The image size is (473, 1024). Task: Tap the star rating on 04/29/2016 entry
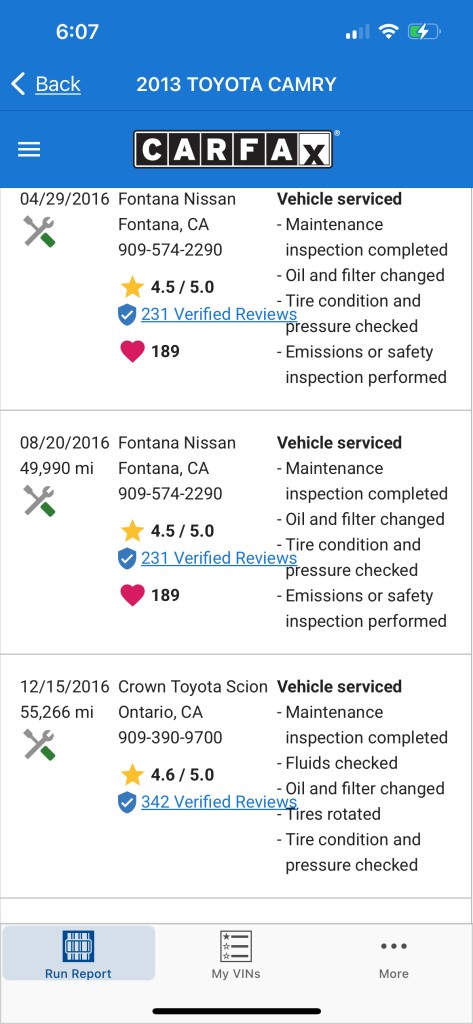pyautogui.click(x=168, y=287)
